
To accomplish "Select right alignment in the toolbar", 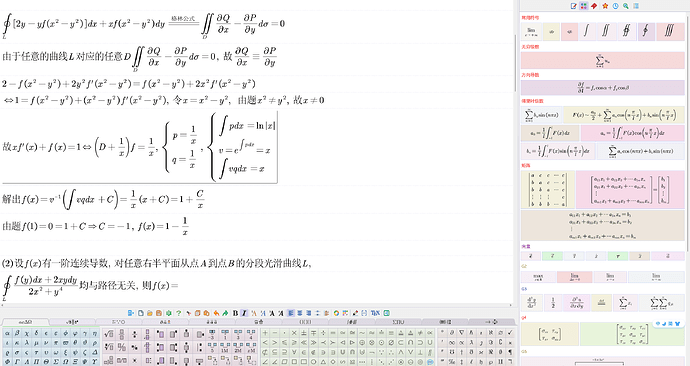I will [x=308, y=313].
